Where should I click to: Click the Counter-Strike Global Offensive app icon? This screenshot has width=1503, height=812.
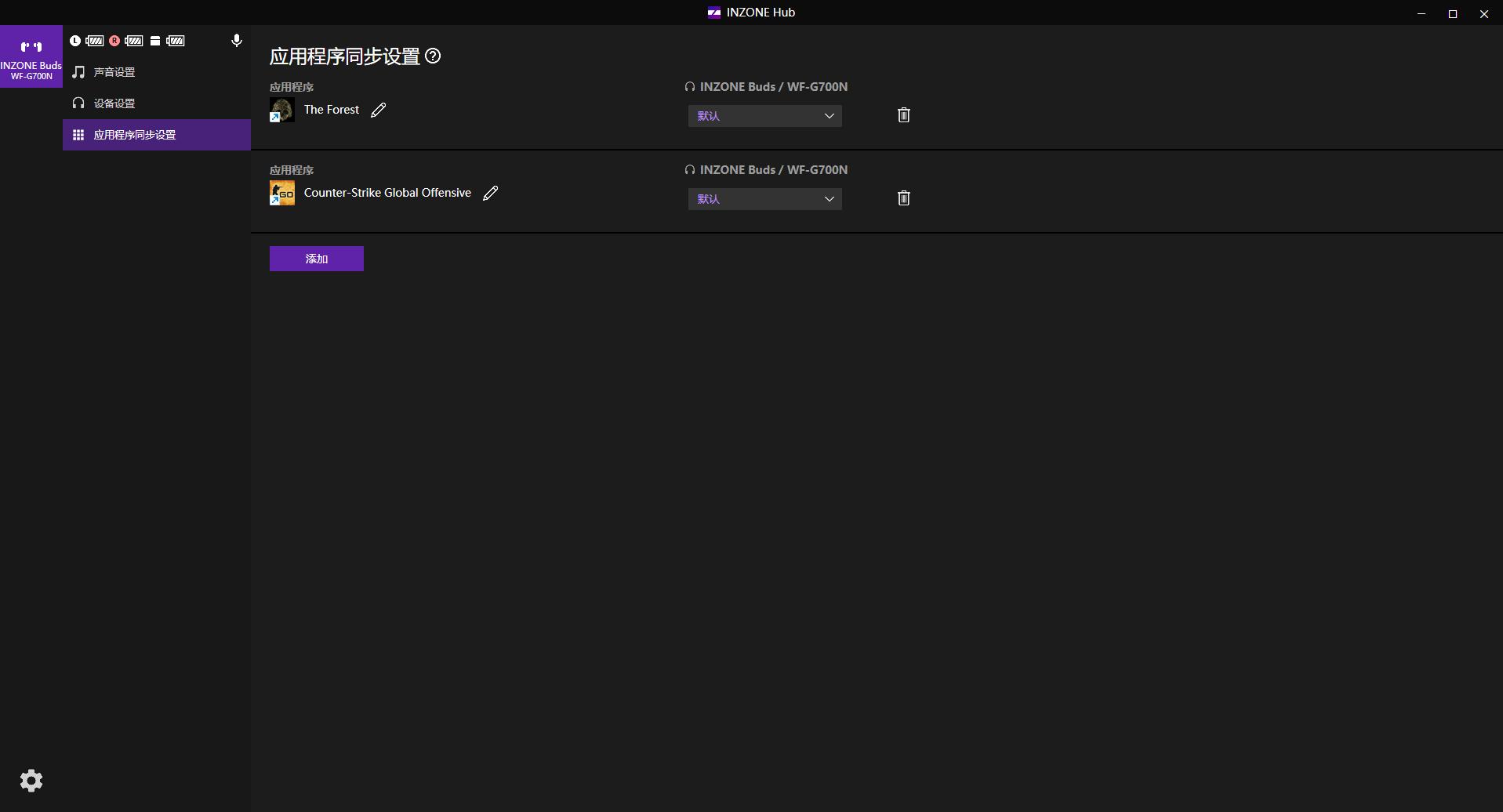click(x=282, y=193)
